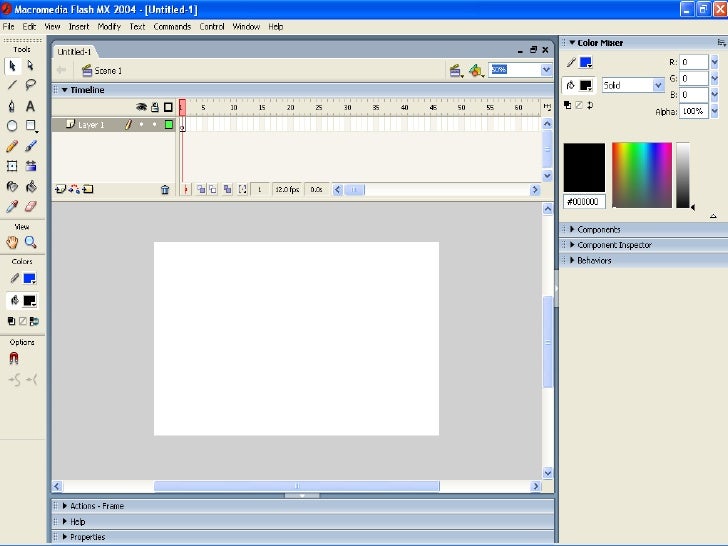
Task: Select the Oval tool
Action: coord(12,126)
